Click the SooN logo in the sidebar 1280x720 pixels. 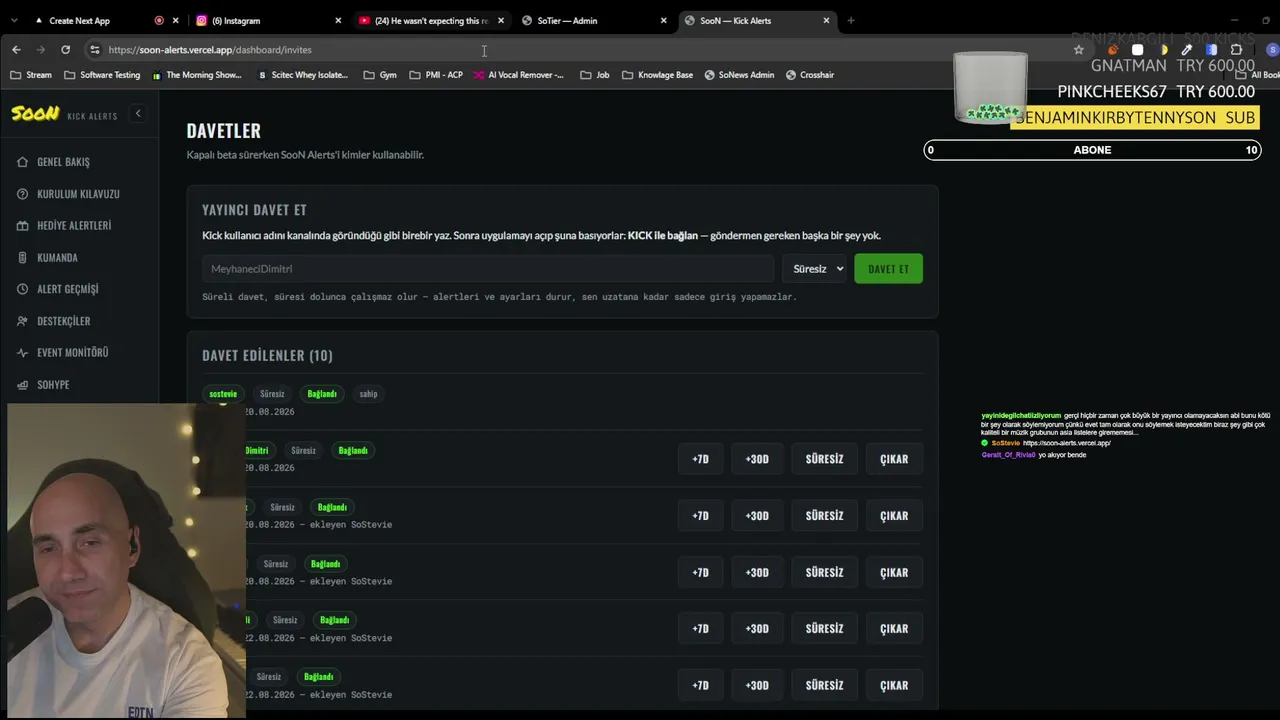pyautogui.click(x=36, y=114)
